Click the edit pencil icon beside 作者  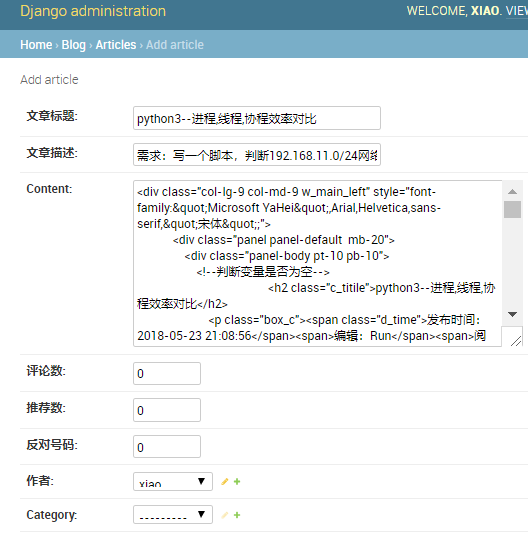point(225,482)
